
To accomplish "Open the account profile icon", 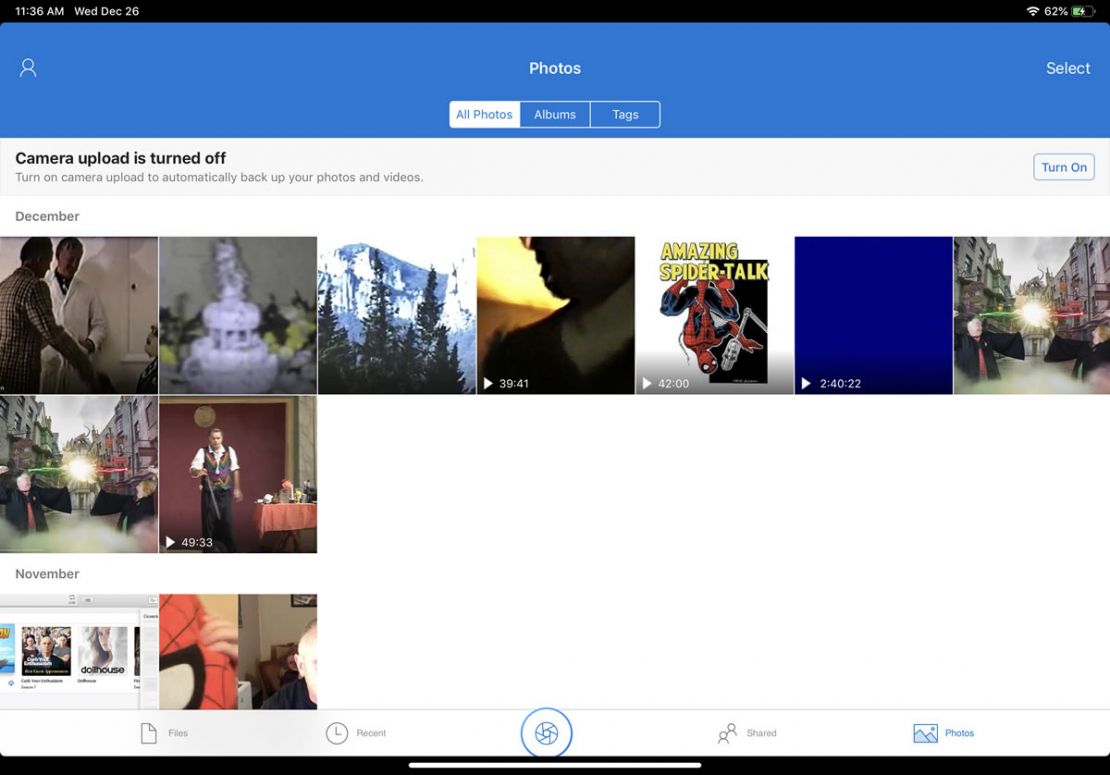I will pyautogui.click(x=27, y=67).
